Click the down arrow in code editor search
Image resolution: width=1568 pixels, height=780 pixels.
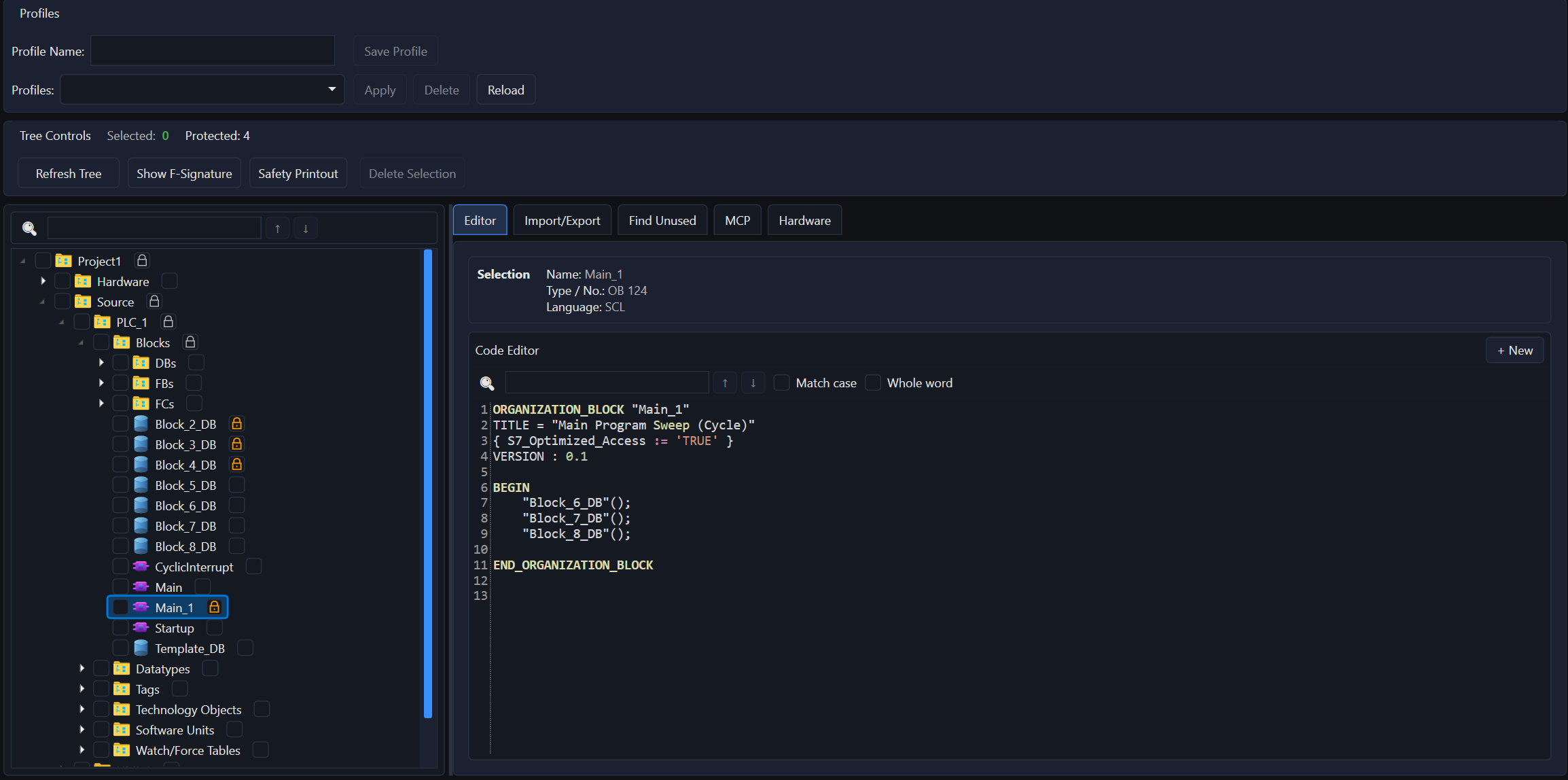pos(753,383)
